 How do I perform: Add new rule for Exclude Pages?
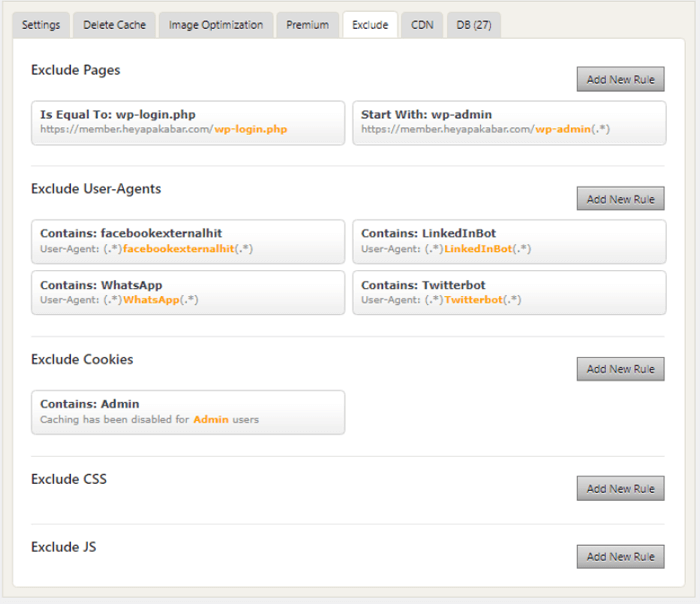620,79
